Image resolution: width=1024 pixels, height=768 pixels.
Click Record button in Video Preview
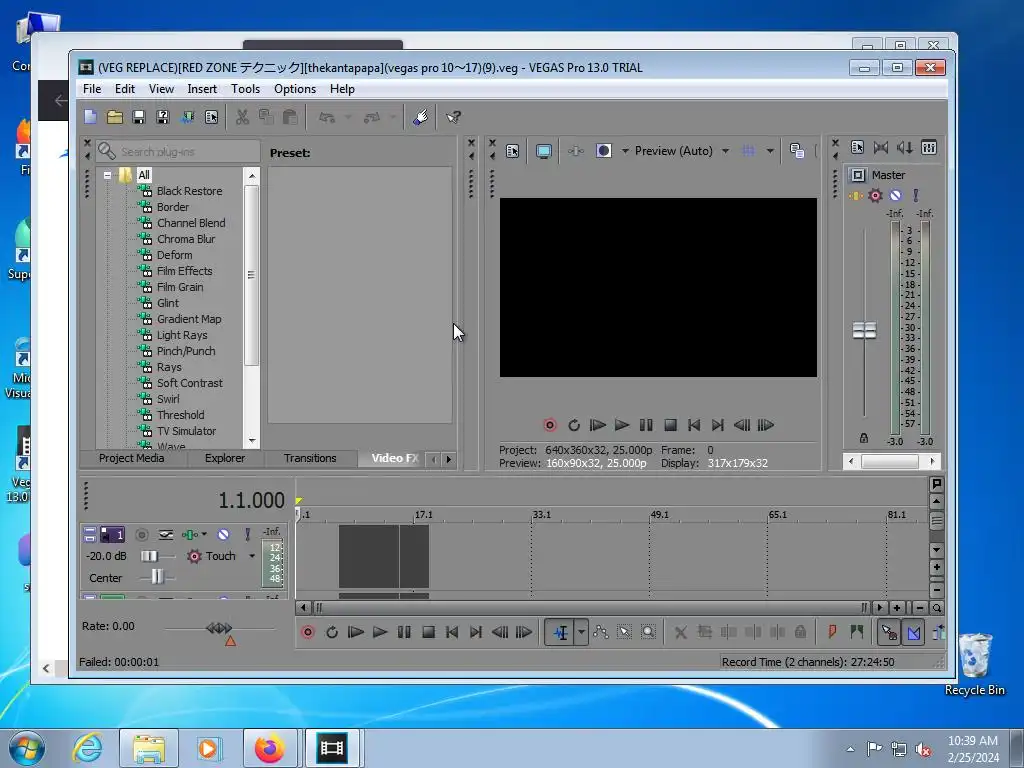pyautogui.click(x=550, y=425)
